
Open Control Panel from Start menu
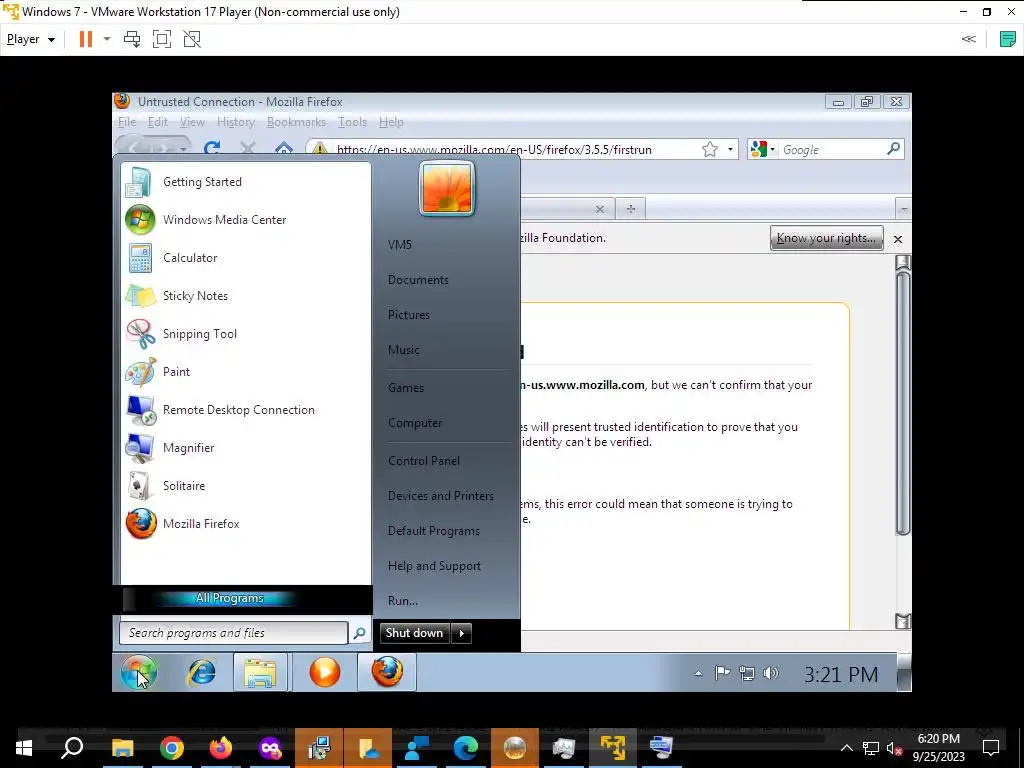tap(424, 460)
